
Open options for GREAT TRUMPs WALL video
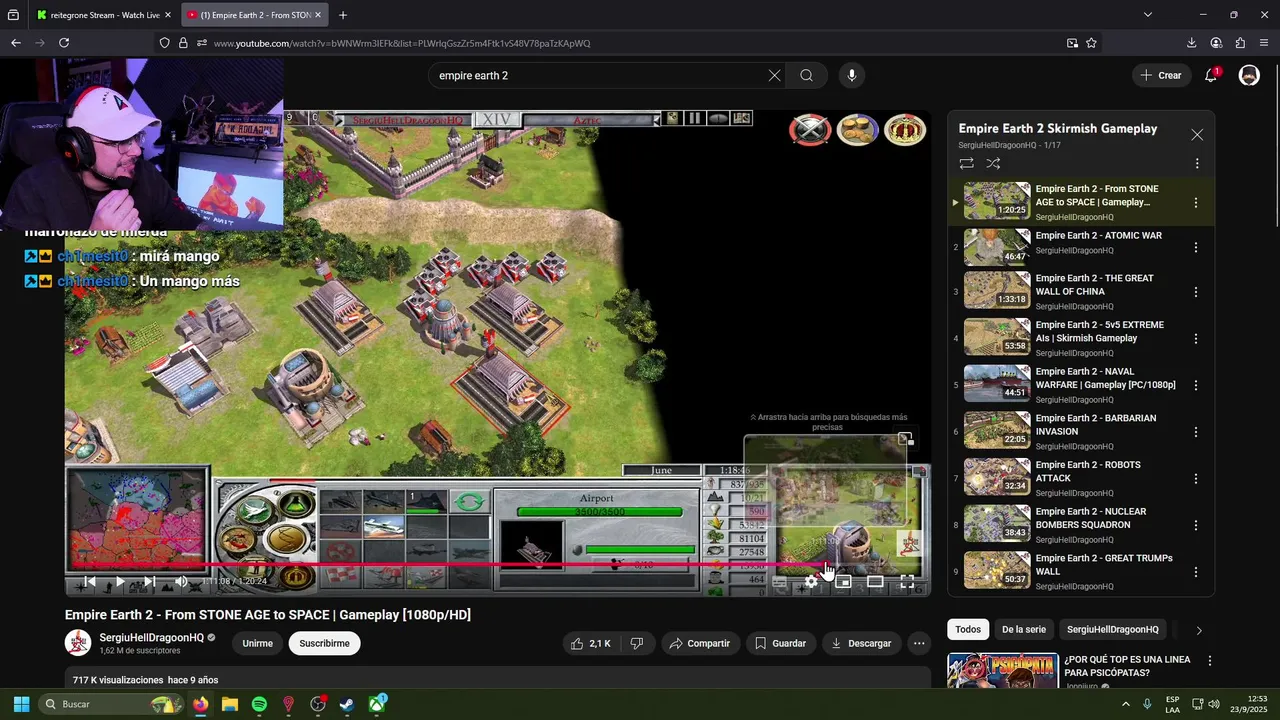coord(1195,572)
